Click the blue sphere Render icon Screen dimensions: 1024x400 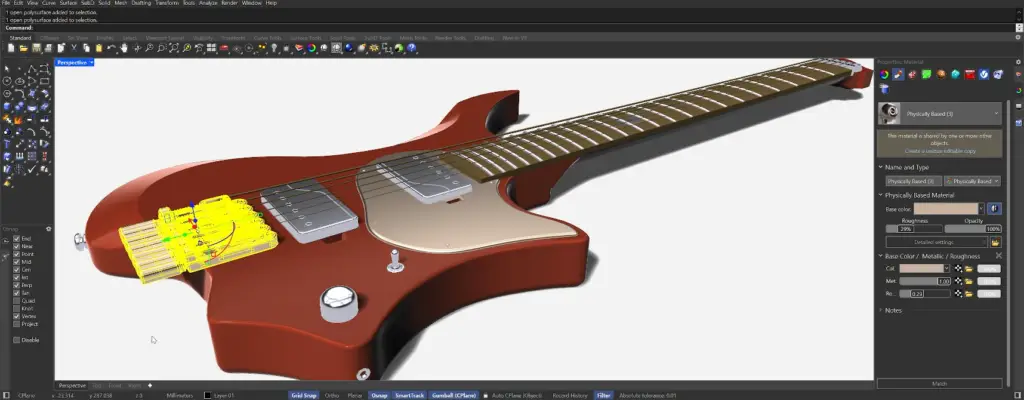pos(349,48)
